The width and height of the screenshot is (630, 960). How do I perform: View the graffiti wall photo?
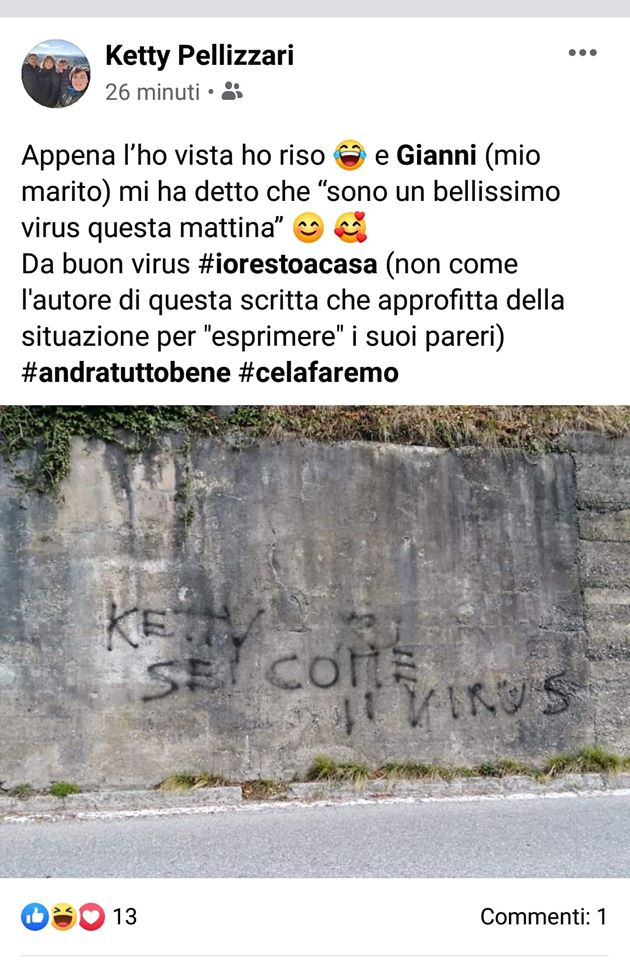[315, 641]
